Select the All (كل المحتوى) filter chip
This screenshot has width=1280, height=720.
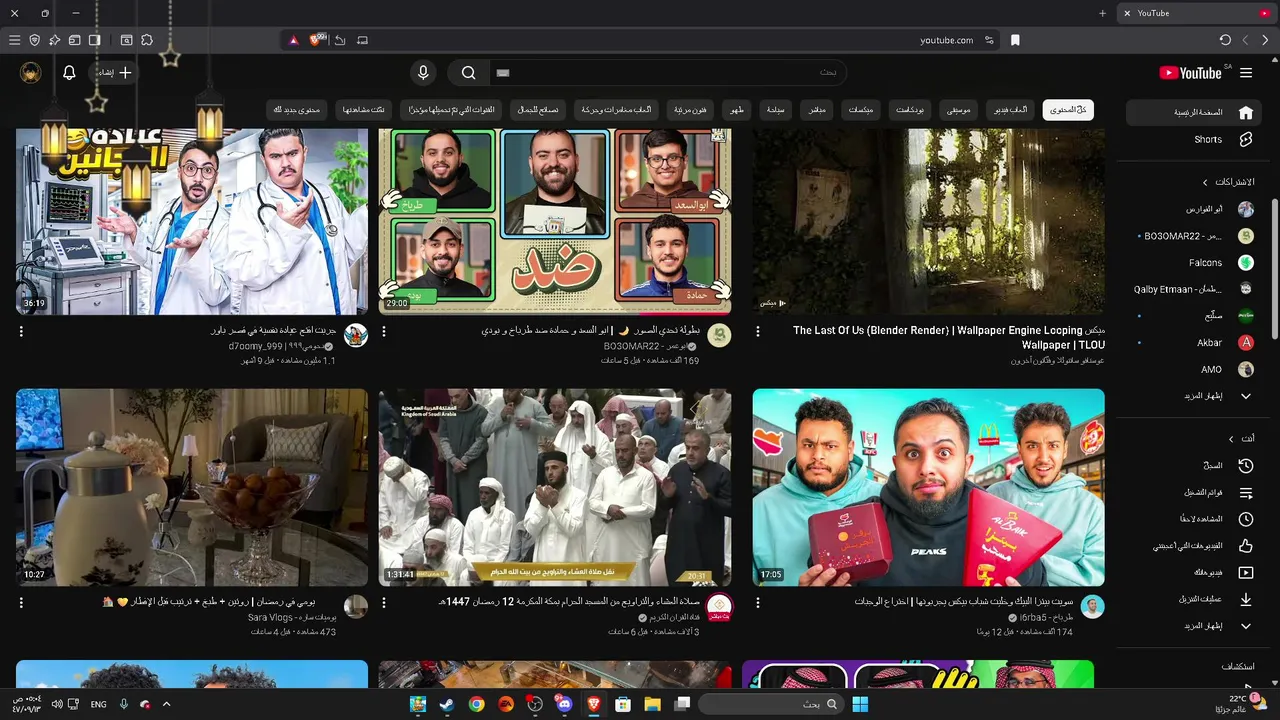(1068, 110)
